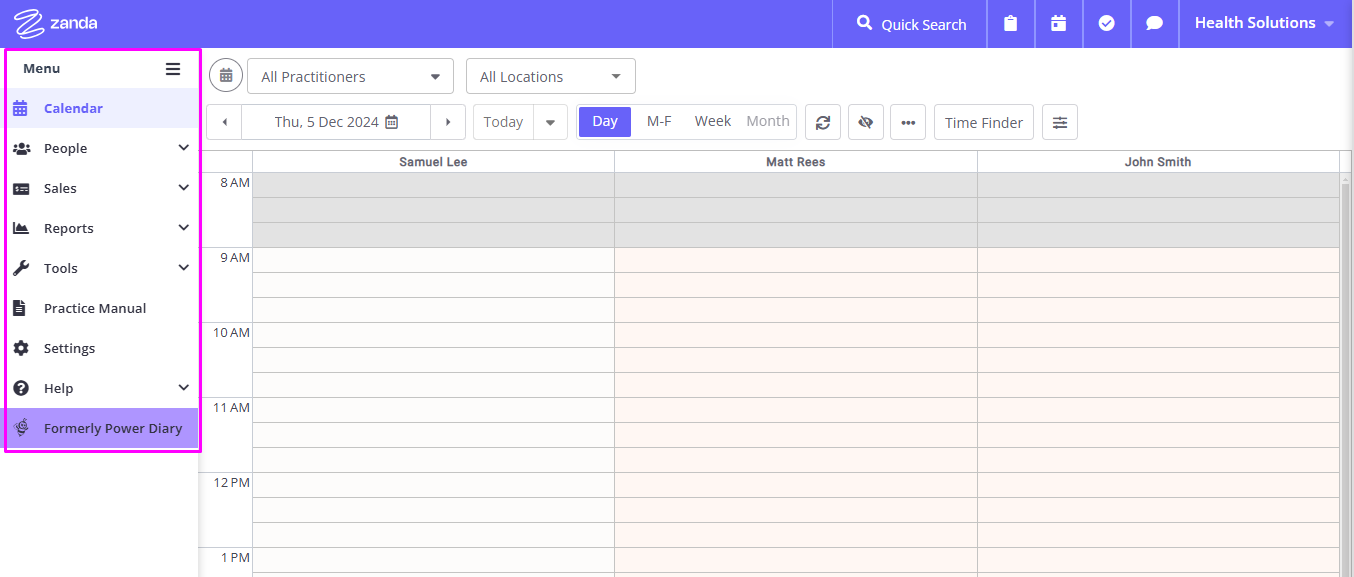The height and width of the screenshot is (577, 1354).
Task: Refresh the calendar view
Action: point(822,122)
